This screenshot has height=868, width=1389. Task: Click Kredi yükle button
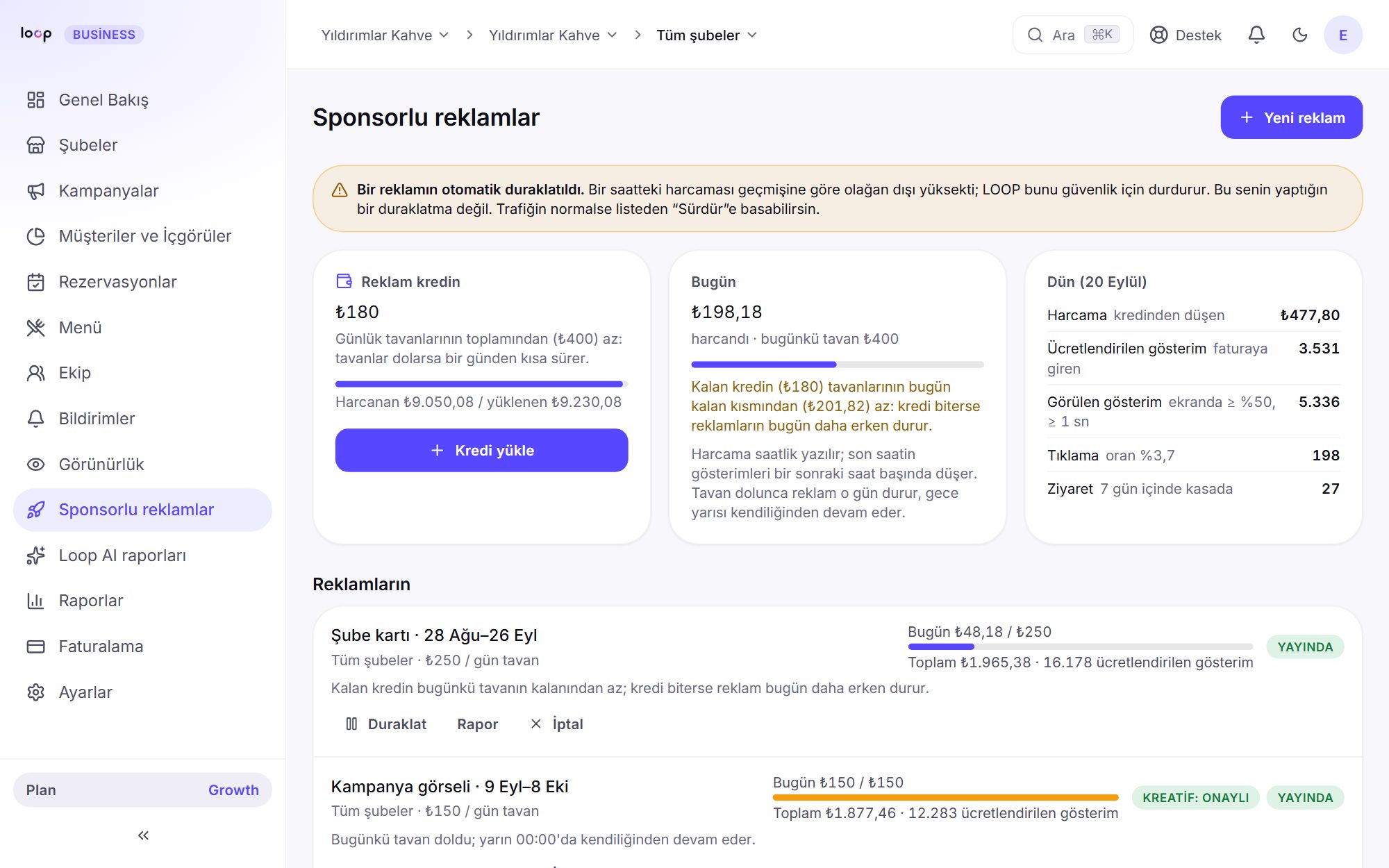point(481,450)
